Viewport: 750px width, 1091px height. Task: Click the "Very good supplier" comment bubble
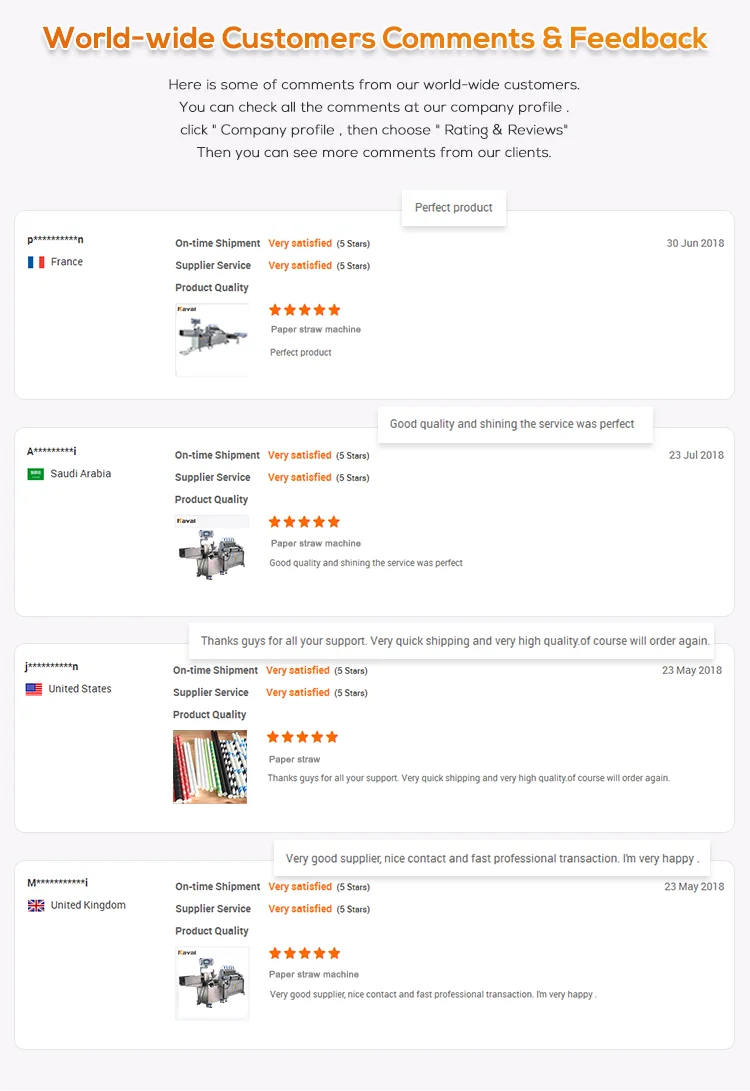(x=492, y=858)
